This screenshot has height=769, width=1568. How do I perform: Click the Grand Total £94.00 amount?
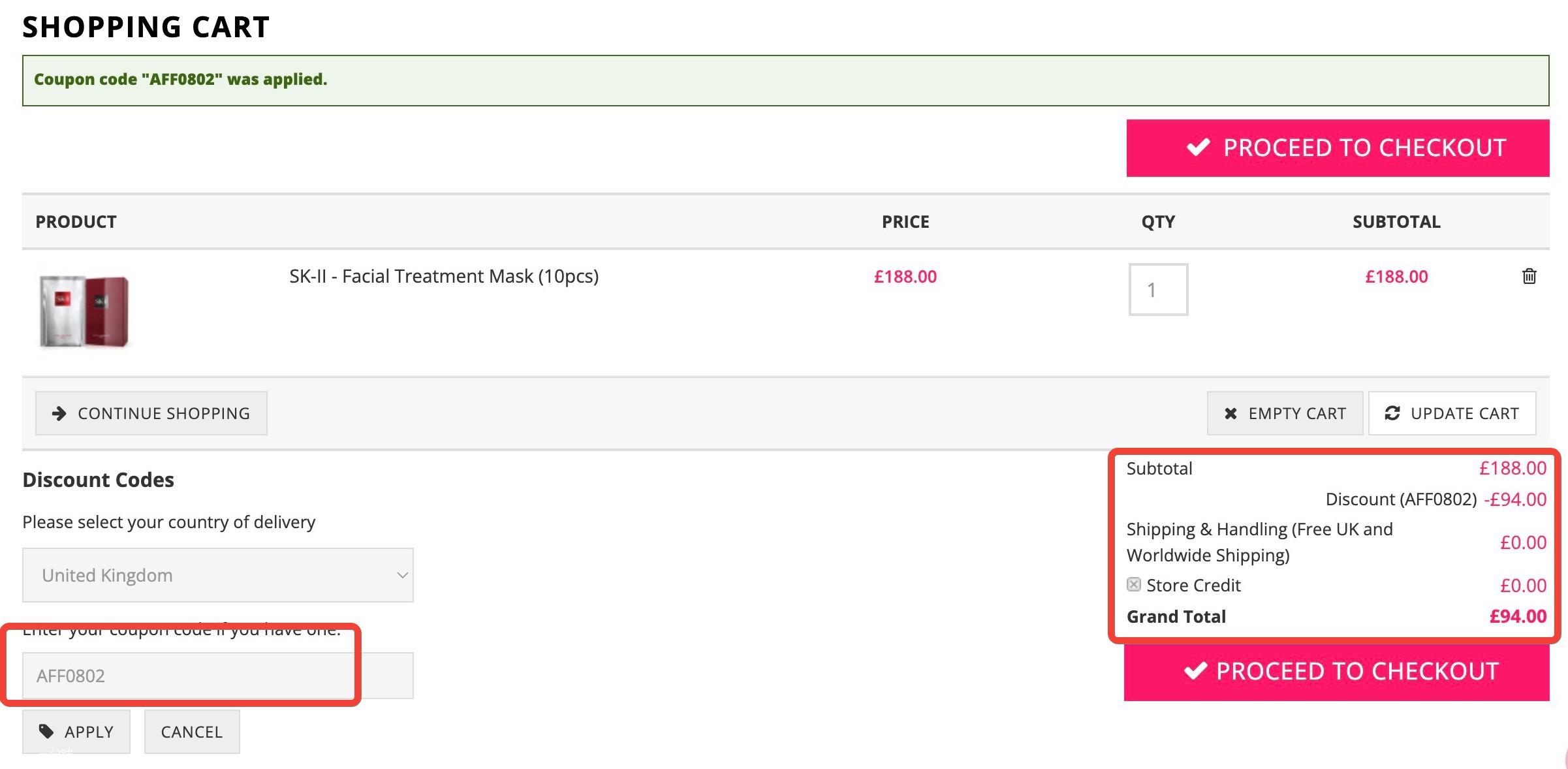coord(1518,616)
